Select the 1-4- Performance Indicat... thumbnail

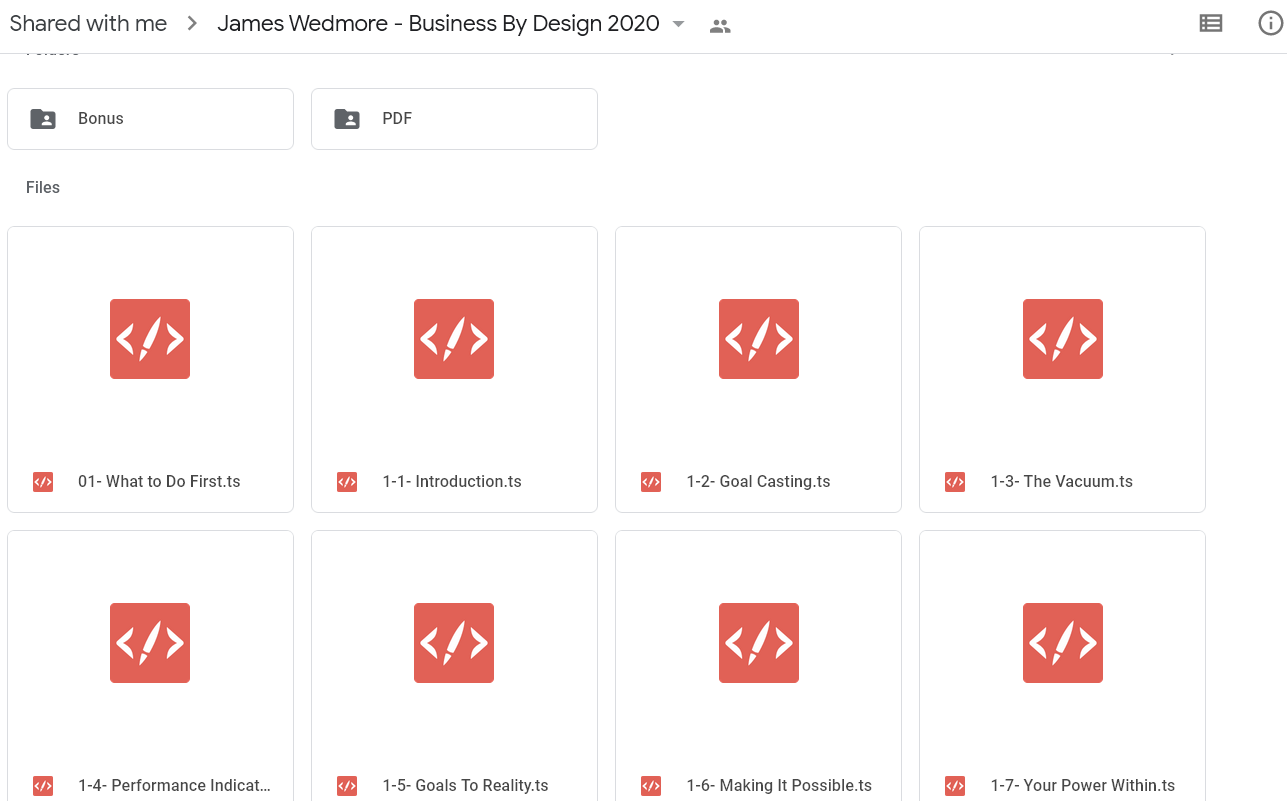click(150, 643)
